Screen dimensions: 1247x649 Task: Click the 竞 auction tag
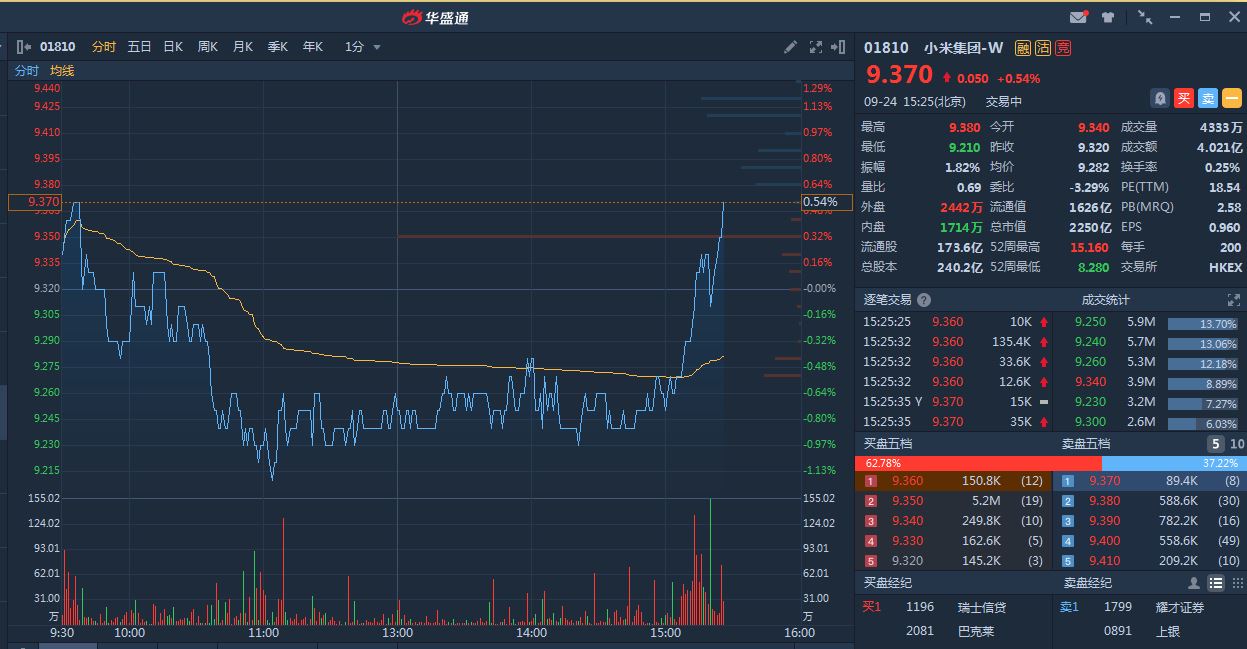1063,48
